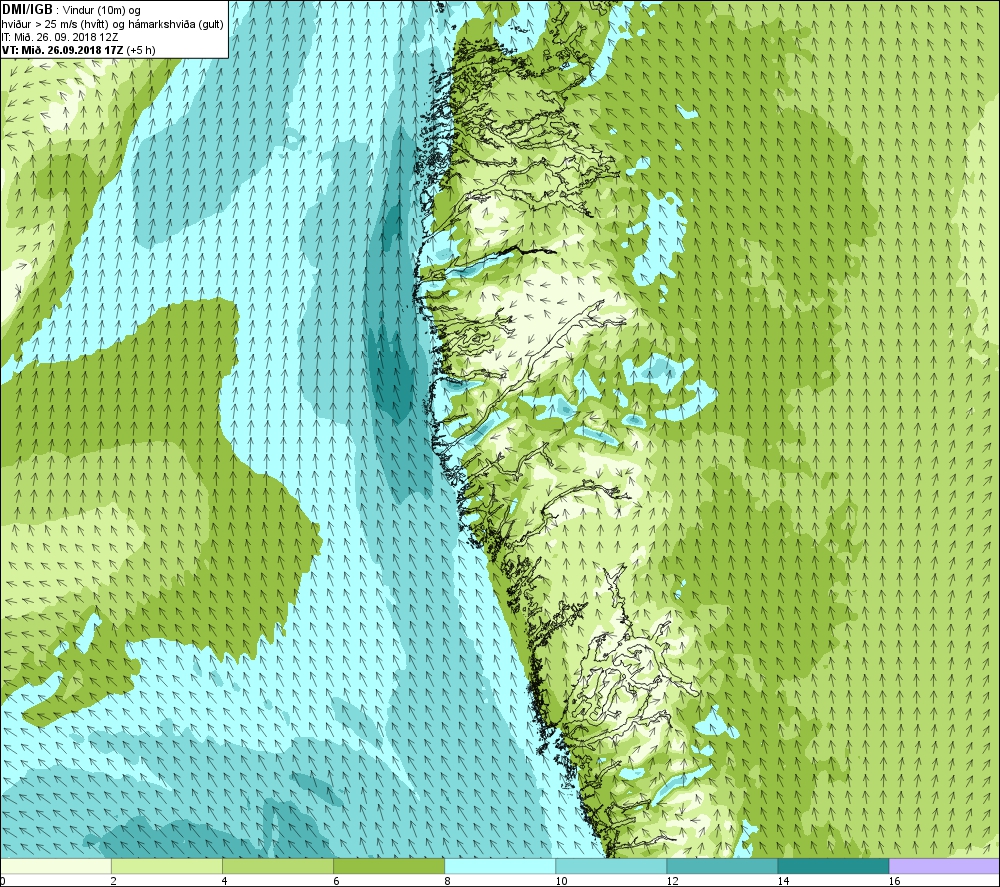The width and height of the screenshot is (1000, 887).
Task: Click the "DMI/IGB" title text
Action: [x=27, y=10]
